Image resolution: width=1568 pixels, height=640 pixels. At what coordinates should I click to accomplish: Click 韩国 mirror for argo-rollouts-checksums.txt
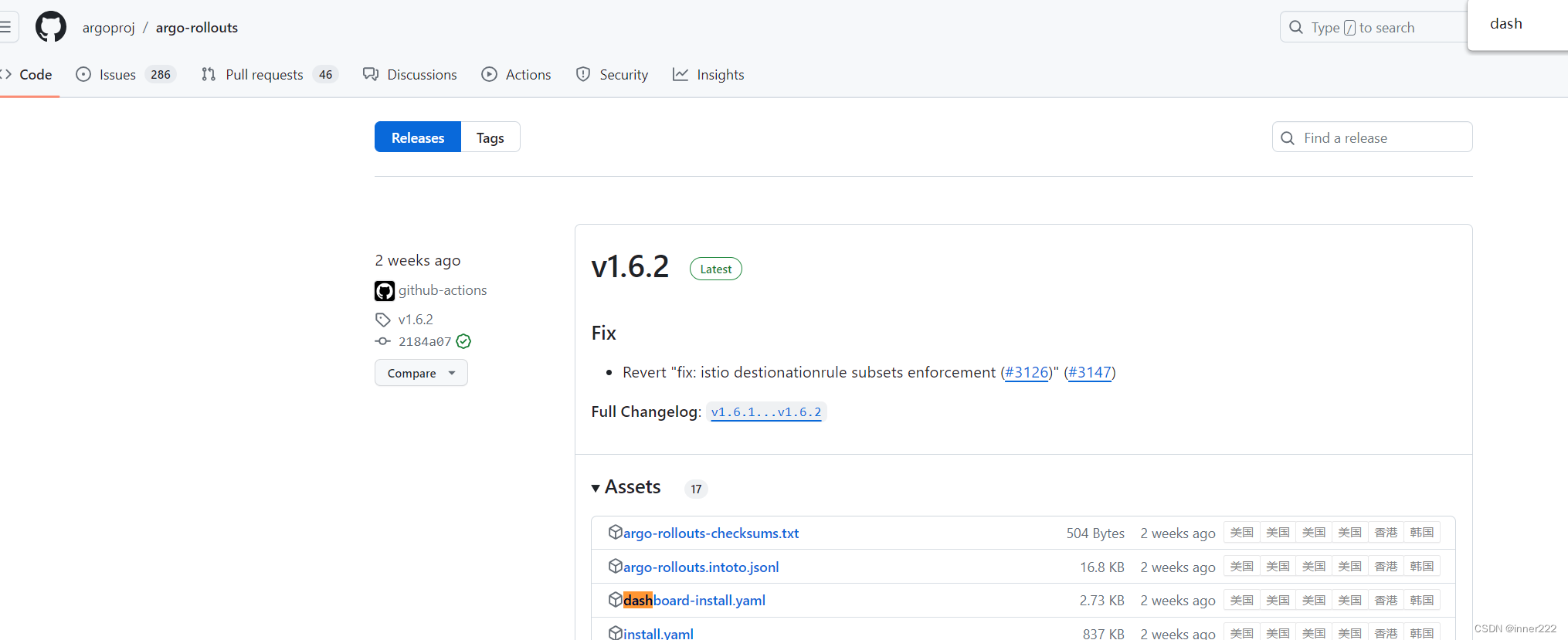1422,533
